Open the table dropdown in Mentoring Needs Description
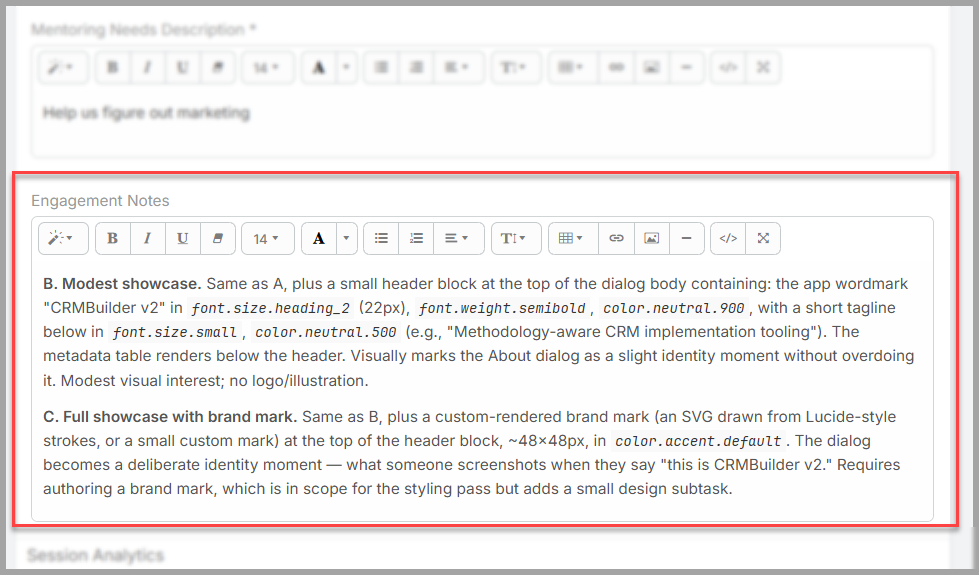 click(x=573, y=67)
